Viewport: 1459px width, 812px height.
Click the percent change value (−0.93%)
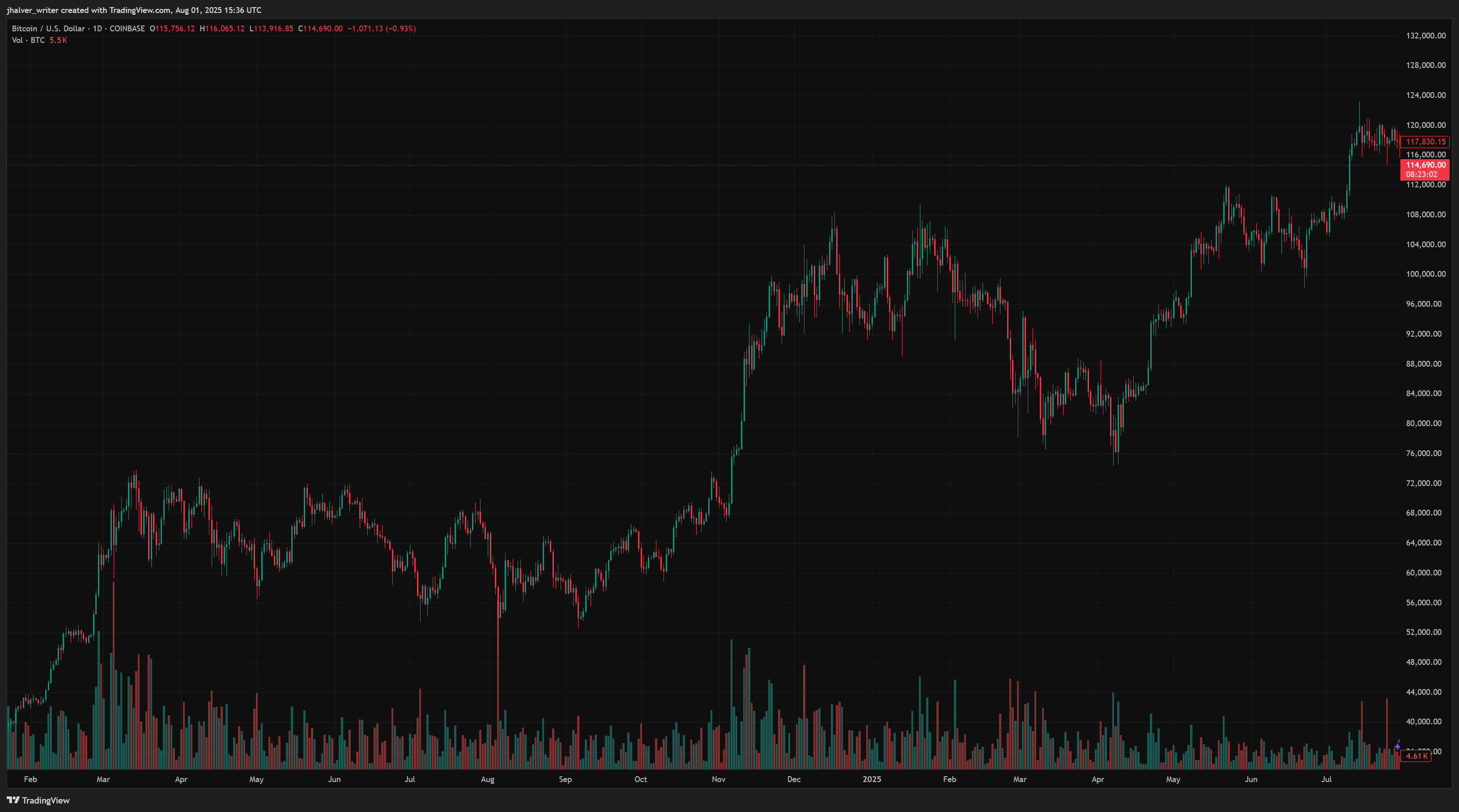click(x=400, y=28)
